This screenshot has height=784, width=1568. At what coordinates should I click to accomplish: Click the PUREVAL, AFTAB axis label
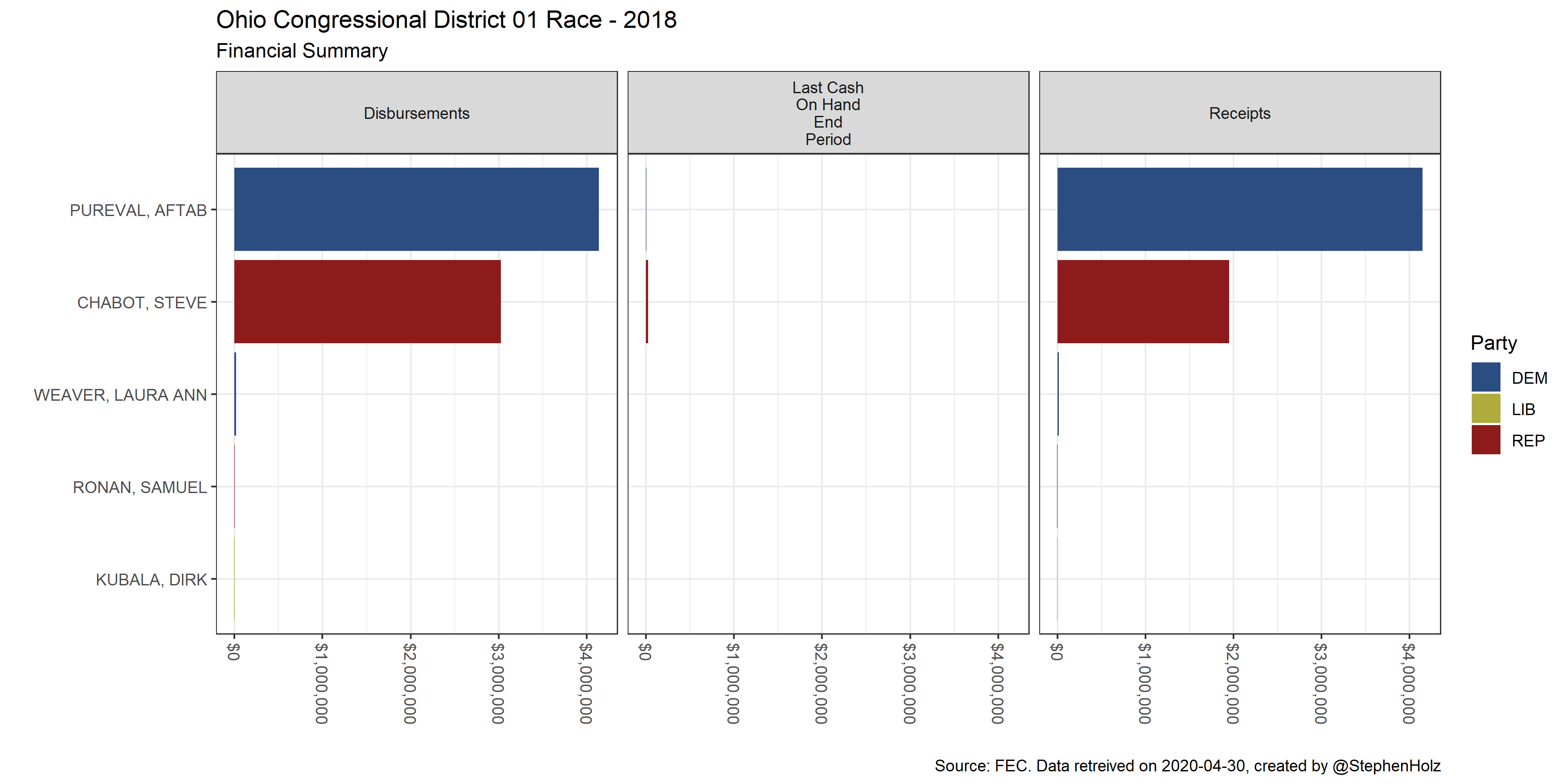coord(138,211)
